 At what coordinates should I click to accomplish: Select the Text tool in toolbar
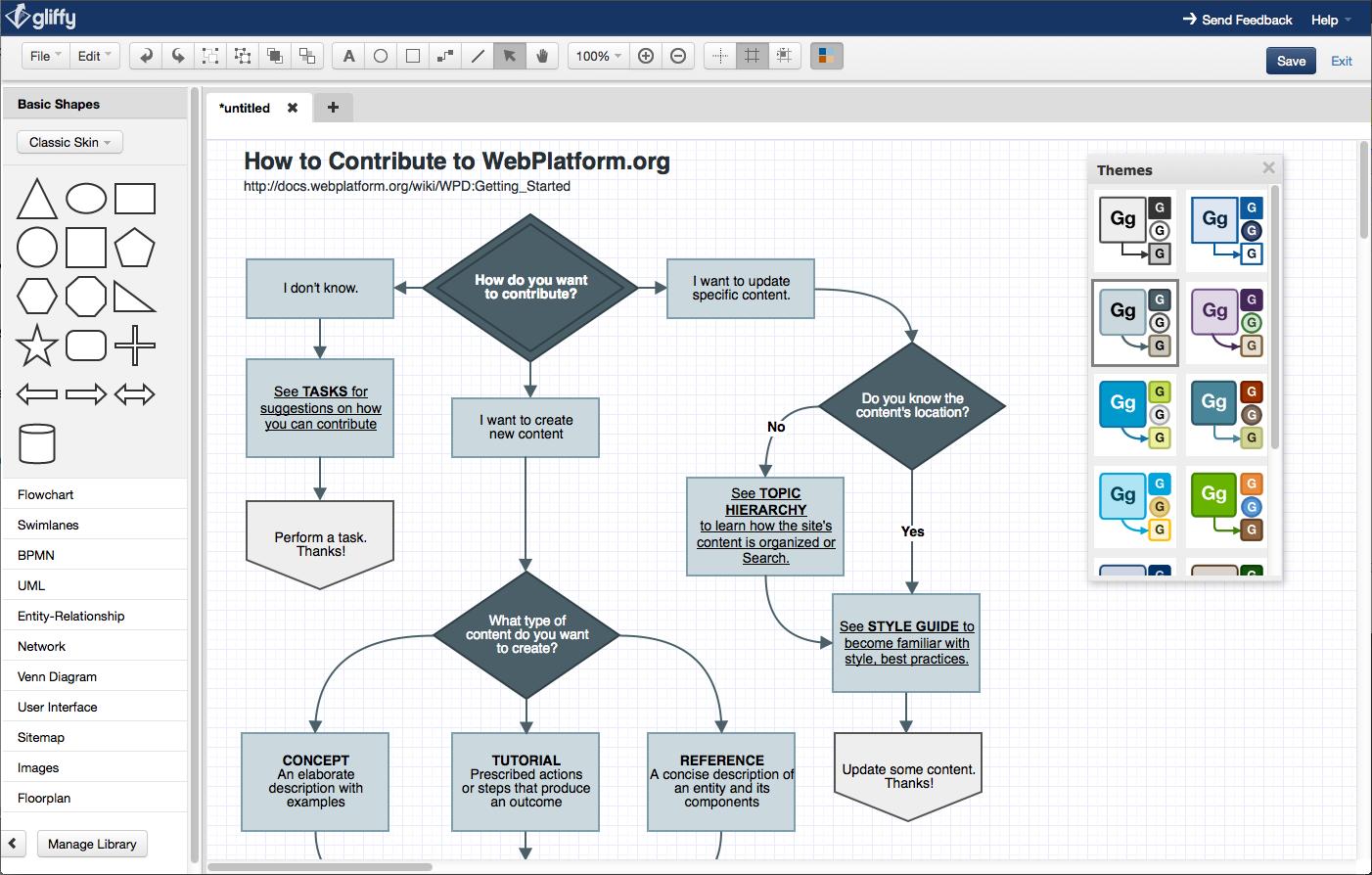click(348, 56)
